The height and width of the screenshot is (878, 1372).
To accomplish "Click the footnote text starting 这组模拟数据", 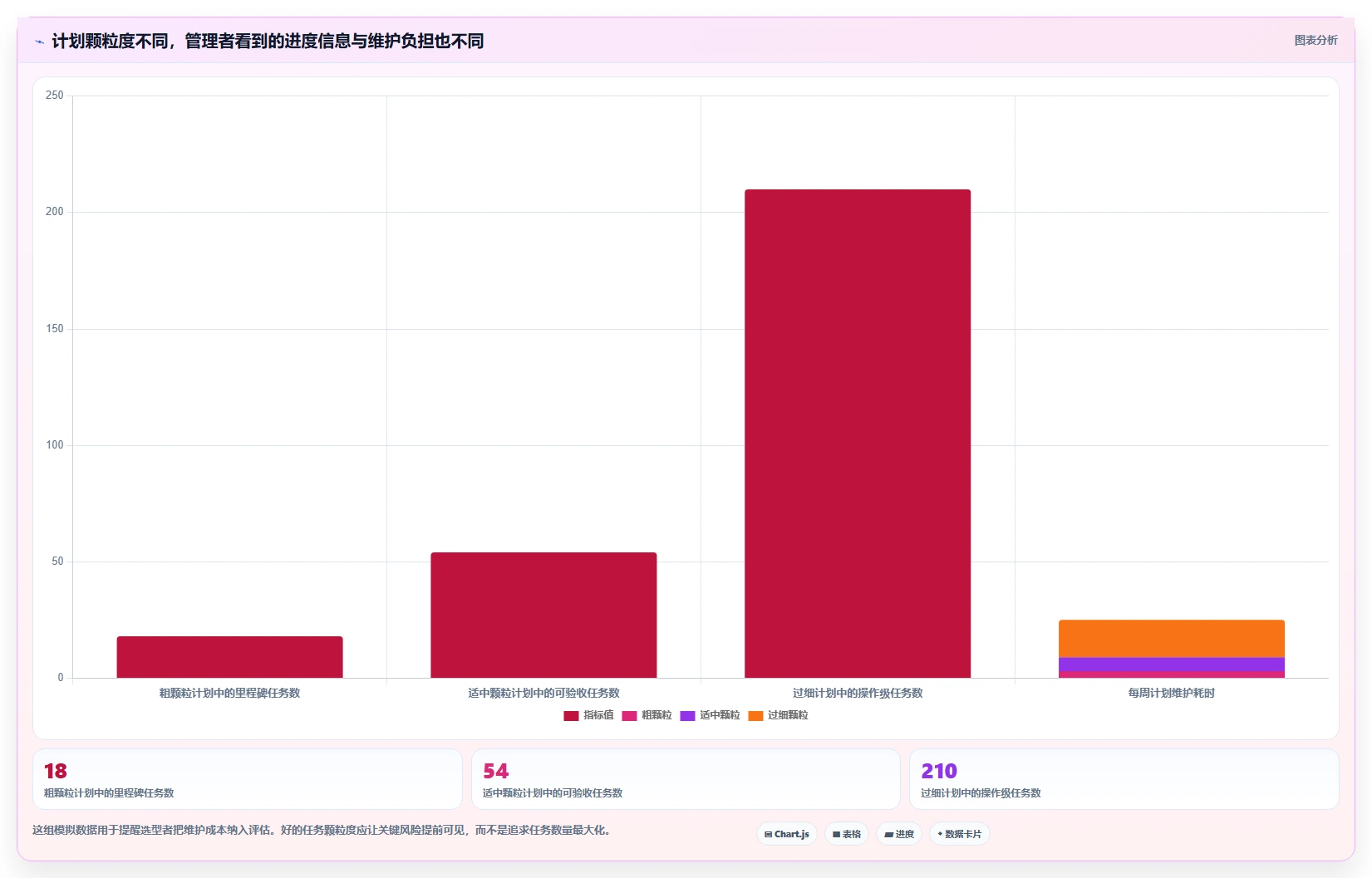I will (324, 830).
